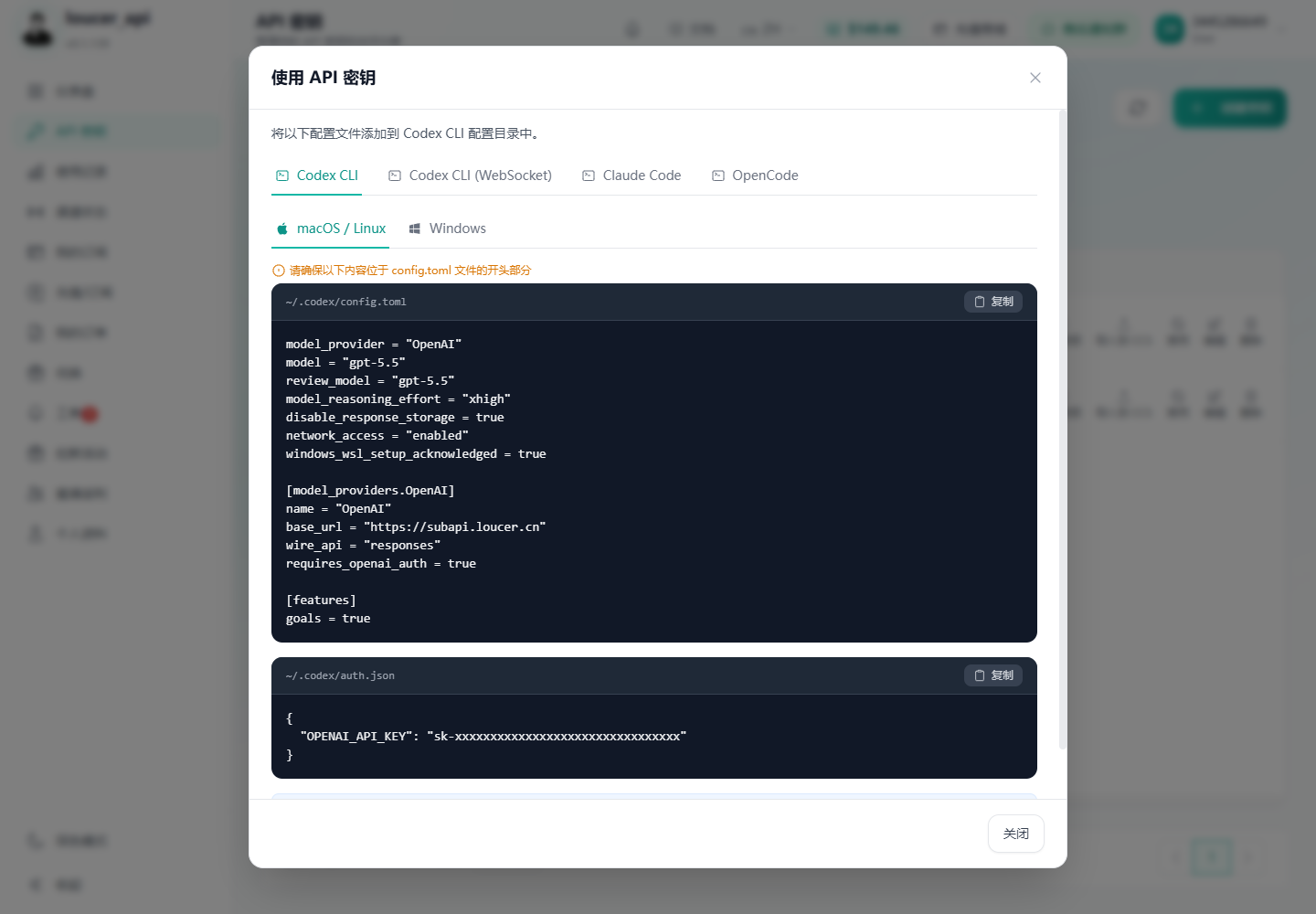
Task: Click the green user avatar in the top-right corner
Action: point(1170,29)
